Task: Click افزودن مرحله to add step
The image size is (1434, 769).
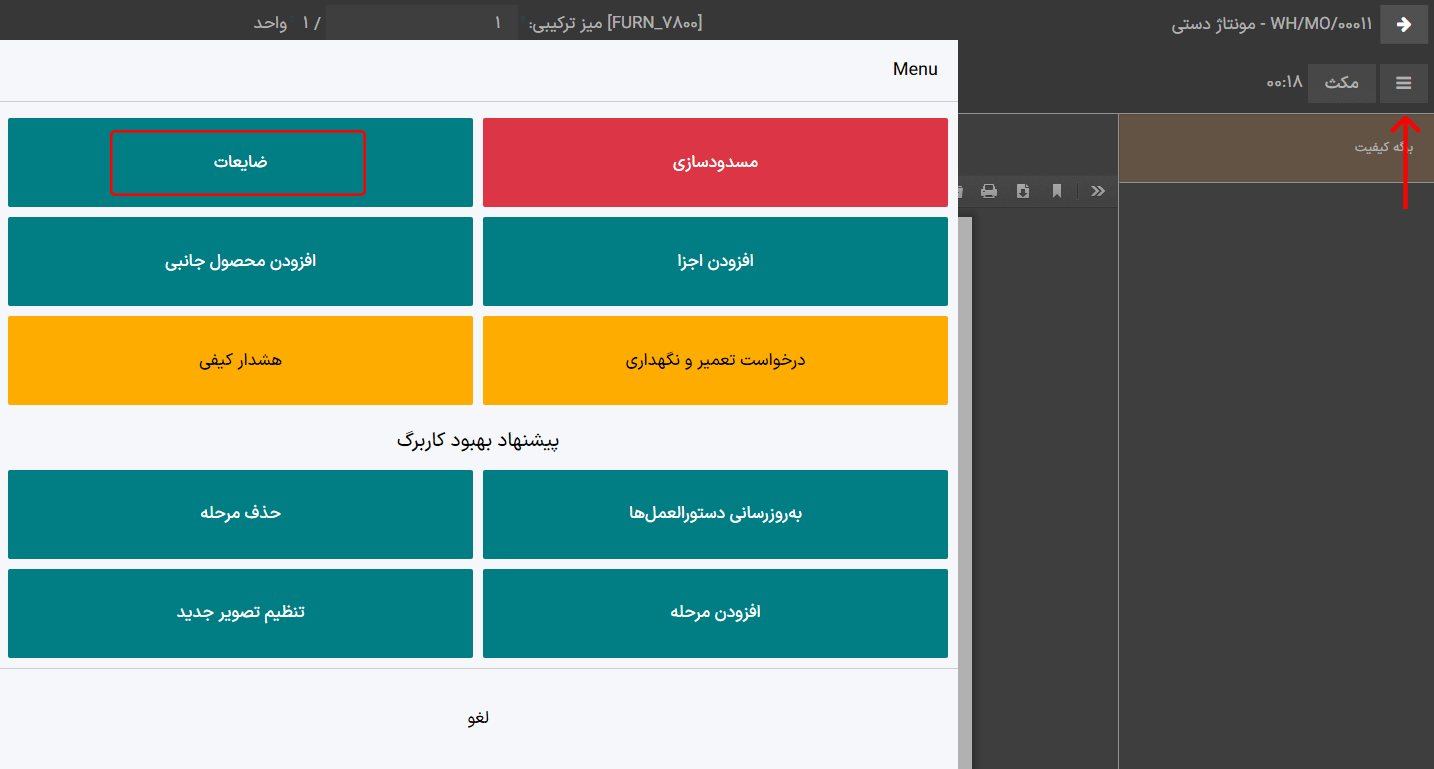Action: (x=715, y=613)
